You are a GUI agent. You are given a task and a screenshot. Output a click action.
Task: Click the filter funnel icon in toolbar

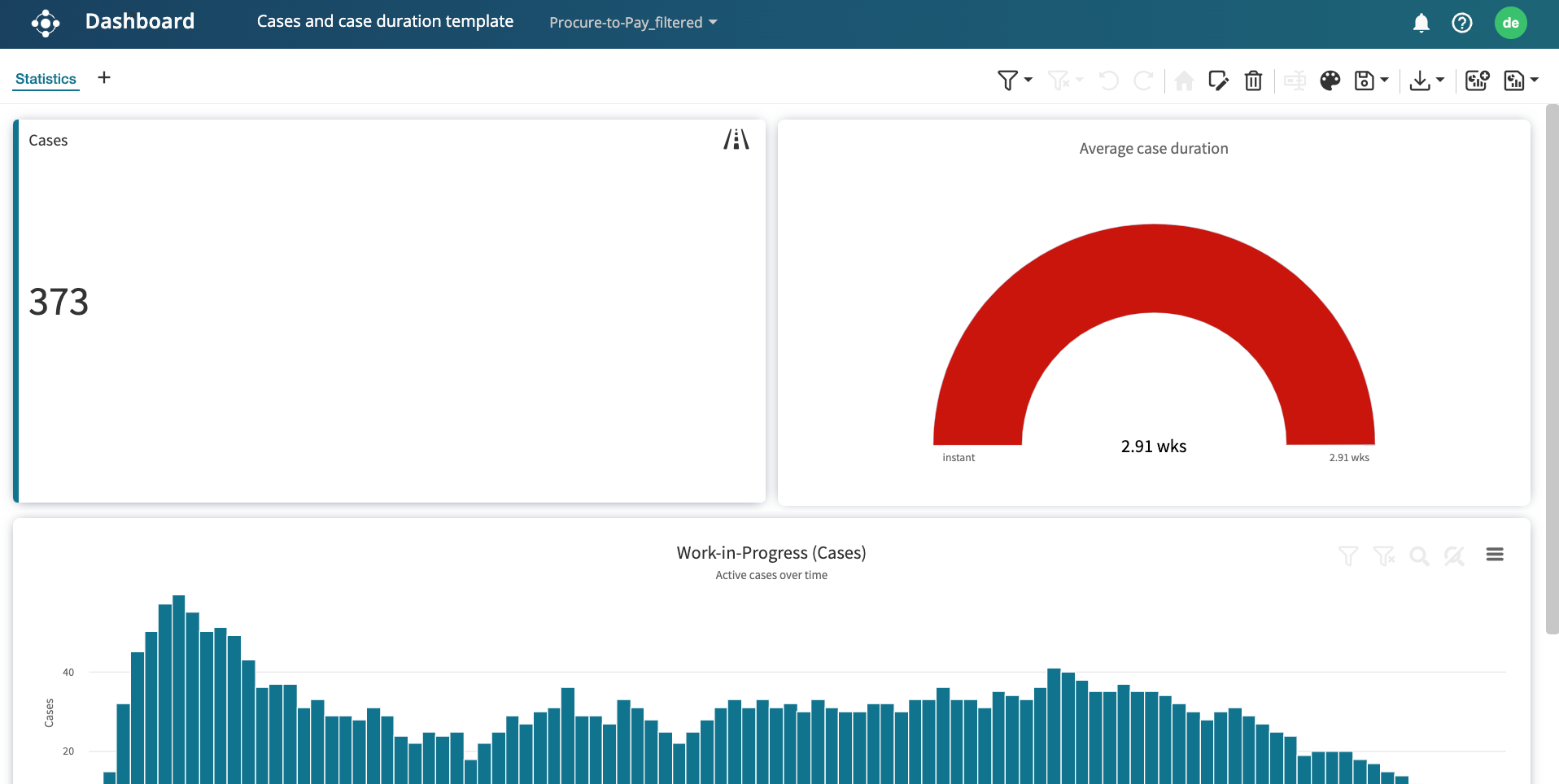[1007, 80]
